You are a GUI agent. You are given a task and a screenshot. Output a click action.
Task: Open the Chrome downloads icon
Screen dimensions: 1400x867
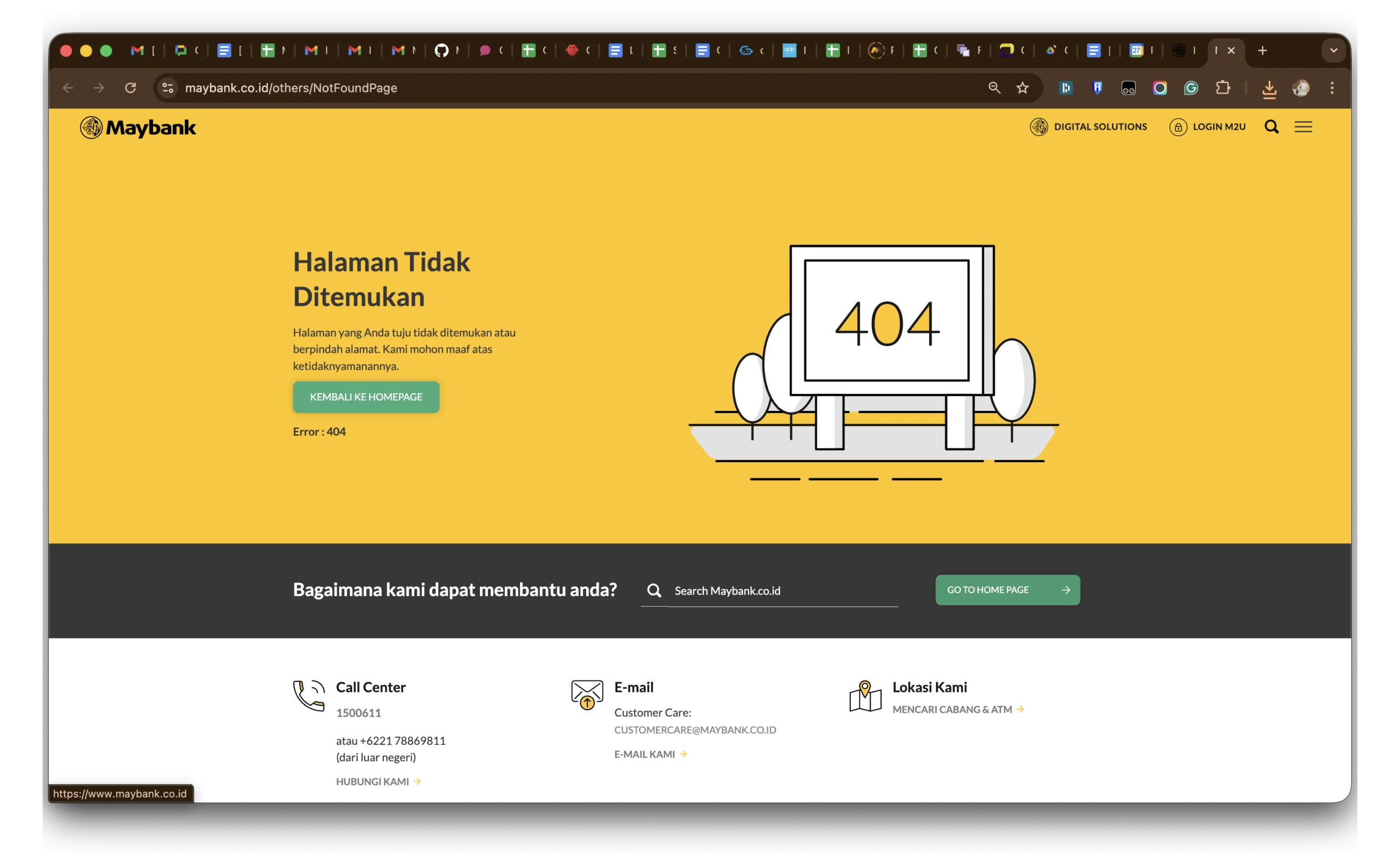point(1269,89)
